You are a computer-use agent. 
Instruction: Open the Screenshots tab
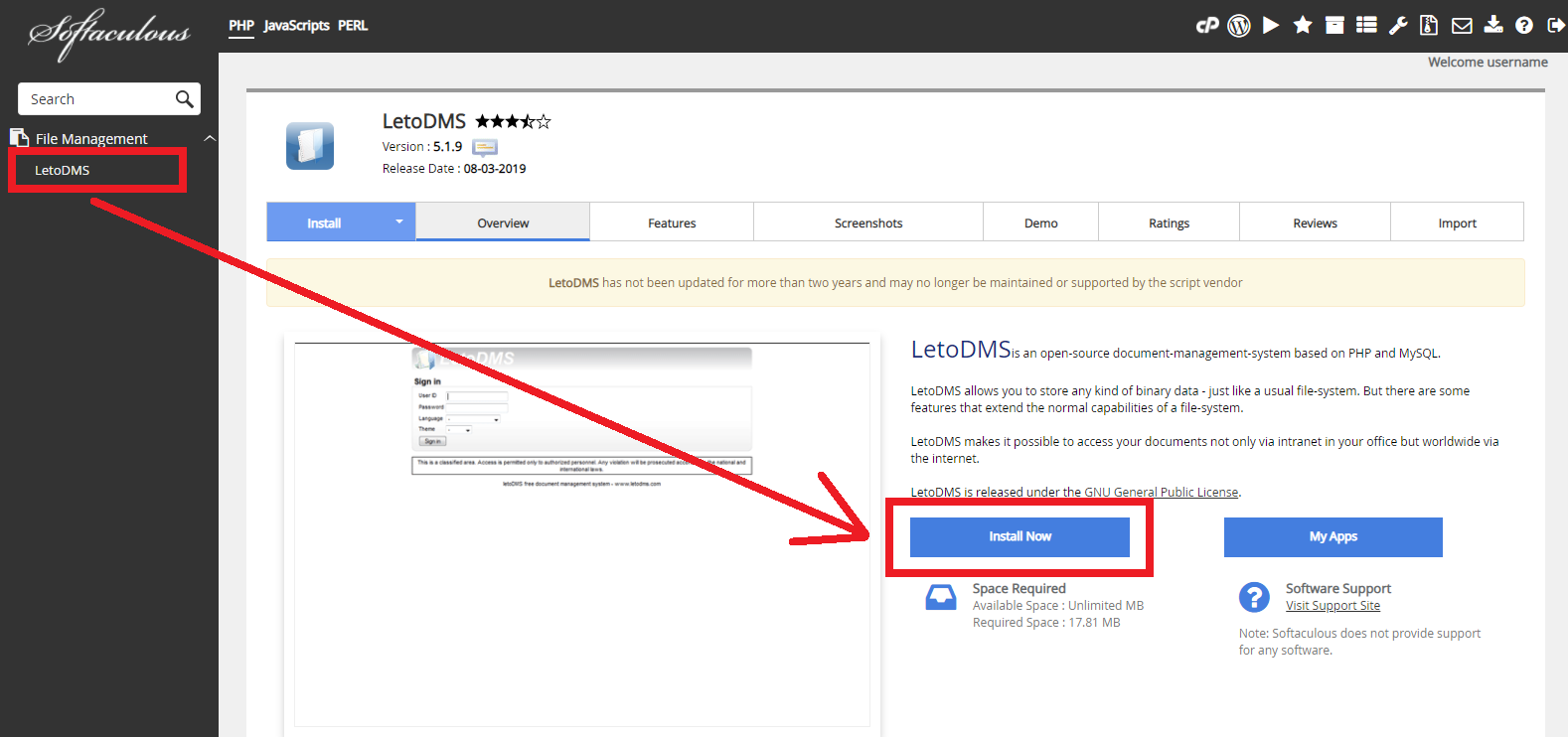pyautogui.click(x=868, y=222)
